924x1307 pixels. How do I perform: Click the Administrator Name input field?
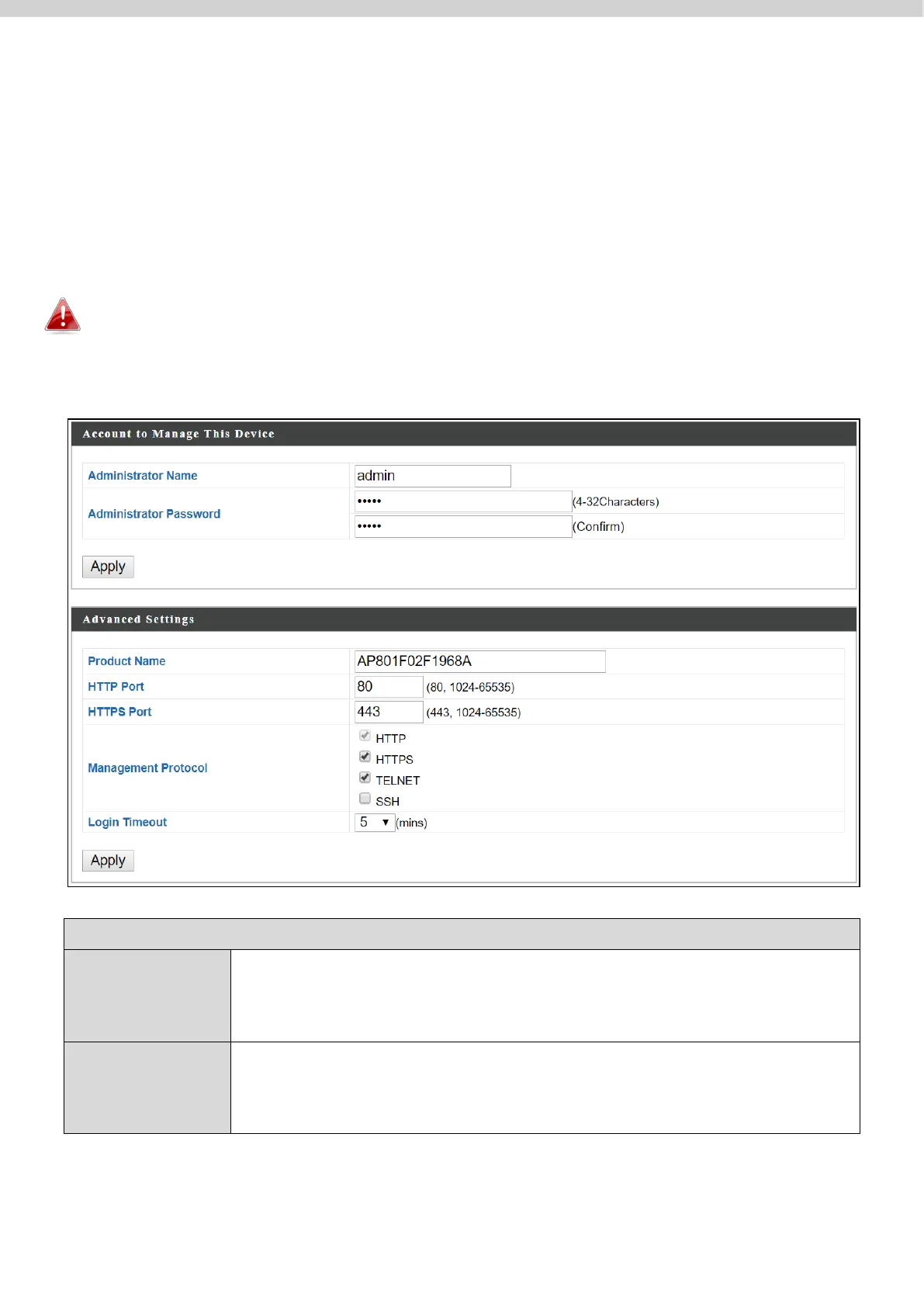pyautogui.click(x=433, y=476)
